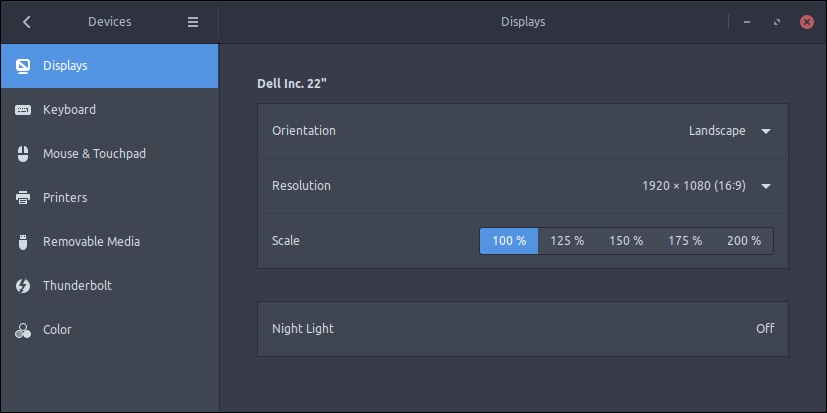Click the Color circles icon
This screenshot has width=827, height=413.
coord(23,330)
